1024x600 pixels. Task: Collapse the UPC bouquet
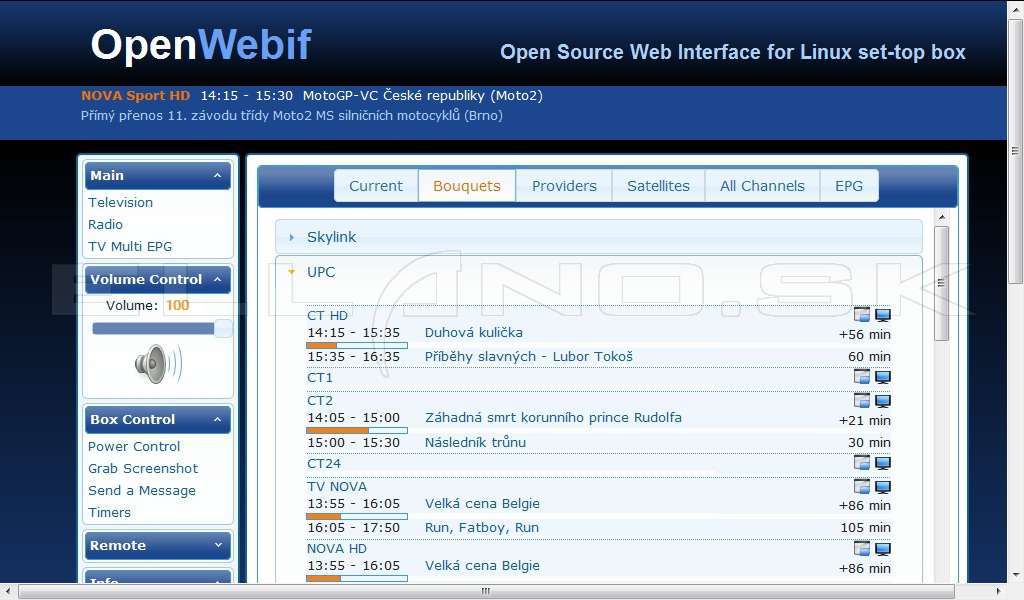click(x=598, y=272)
